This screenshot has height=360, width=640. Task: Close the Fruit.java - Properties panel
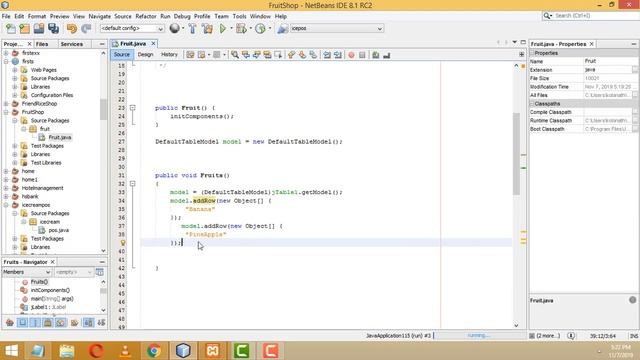pos(591,44)
